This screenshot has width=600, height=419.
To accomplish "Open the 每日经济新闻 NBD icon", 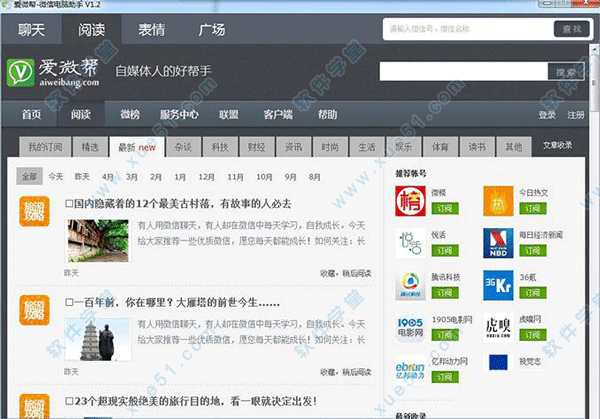I will tap(498, 243).
